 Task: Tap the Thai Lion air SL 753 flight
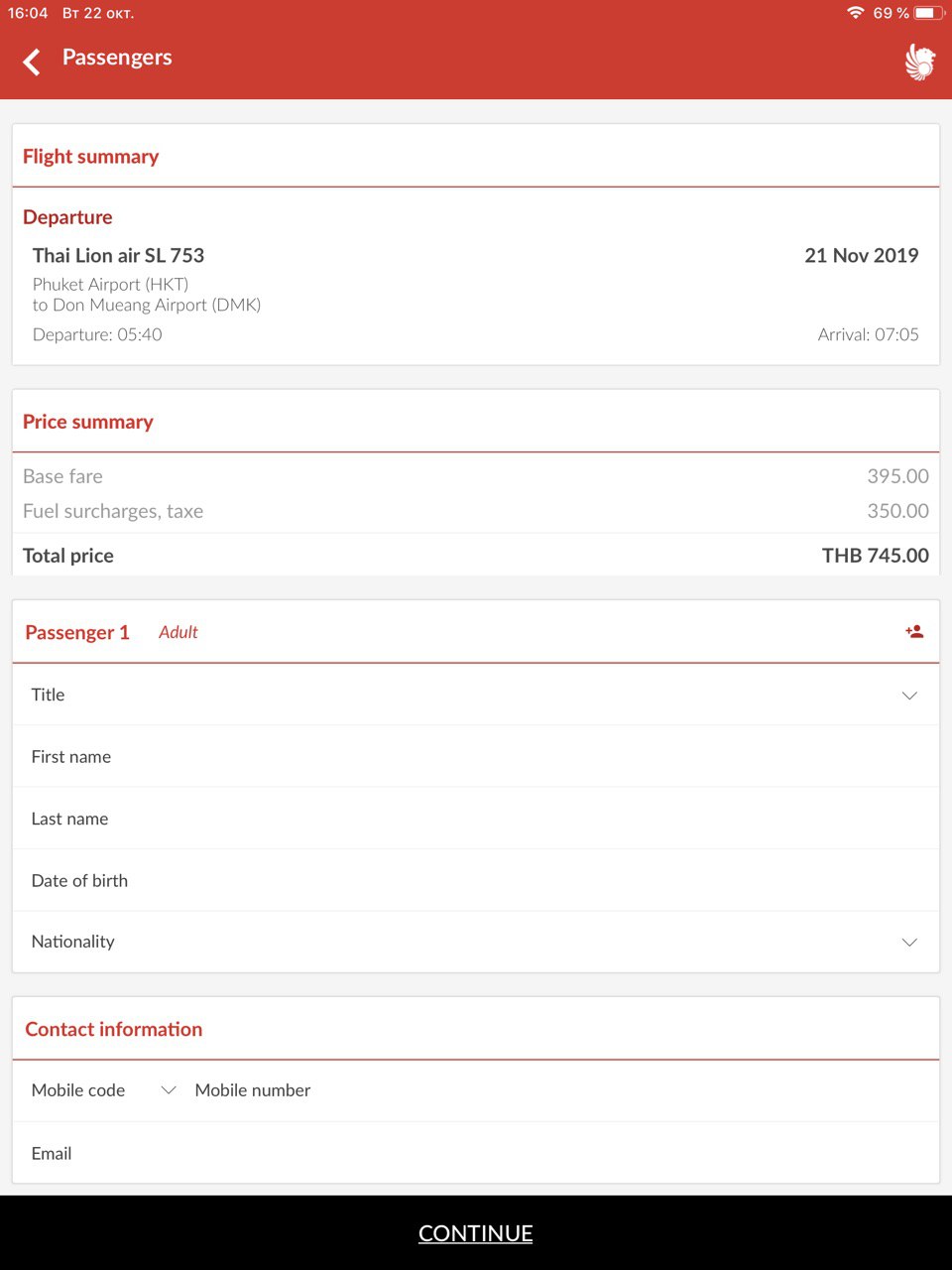click(x=119, y=255)
